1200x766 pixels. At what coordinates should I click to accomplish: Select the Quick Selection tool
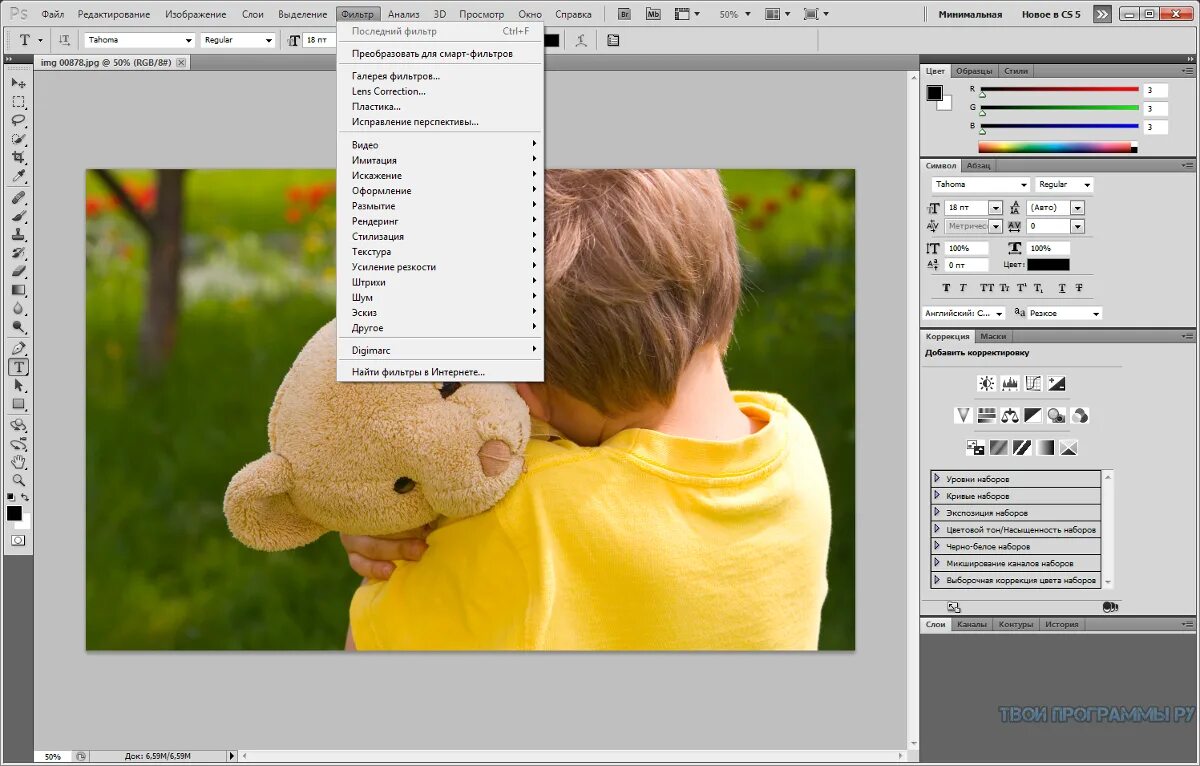(x=18, y=139)
